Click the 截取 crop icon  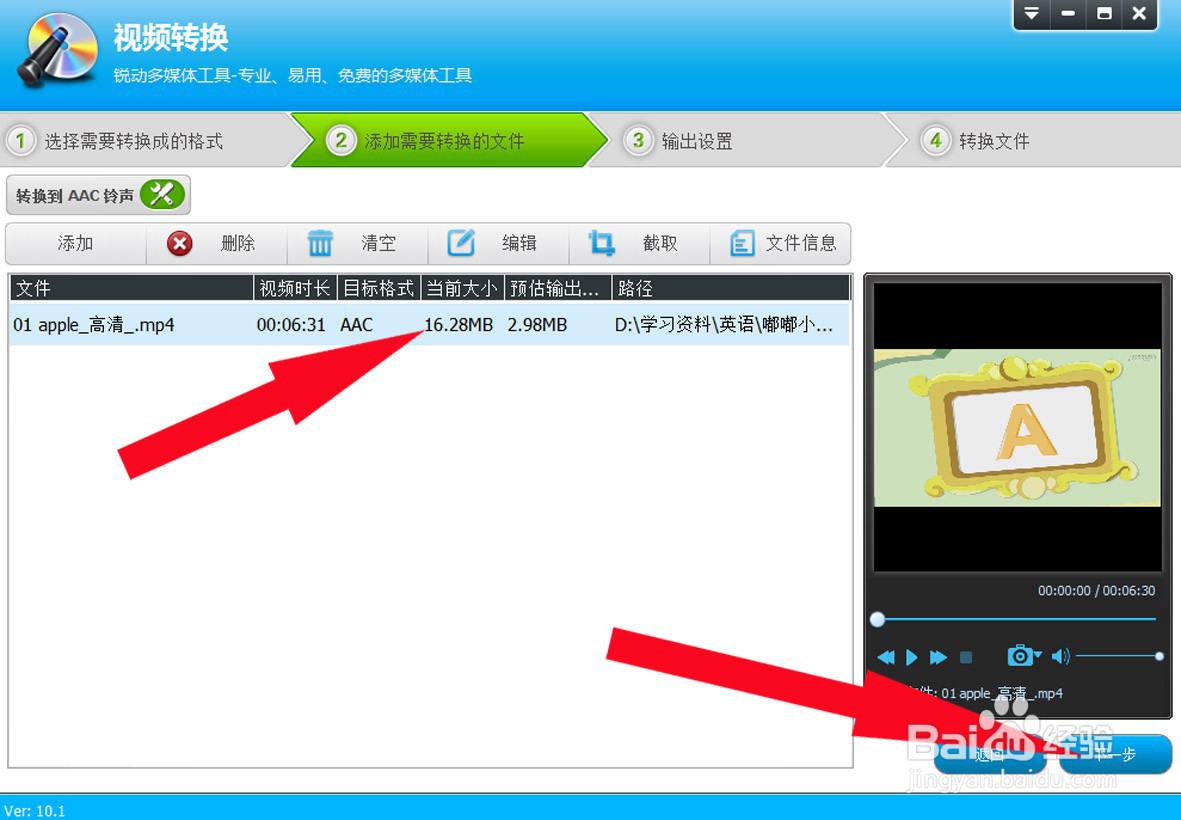tap(602, 243)
